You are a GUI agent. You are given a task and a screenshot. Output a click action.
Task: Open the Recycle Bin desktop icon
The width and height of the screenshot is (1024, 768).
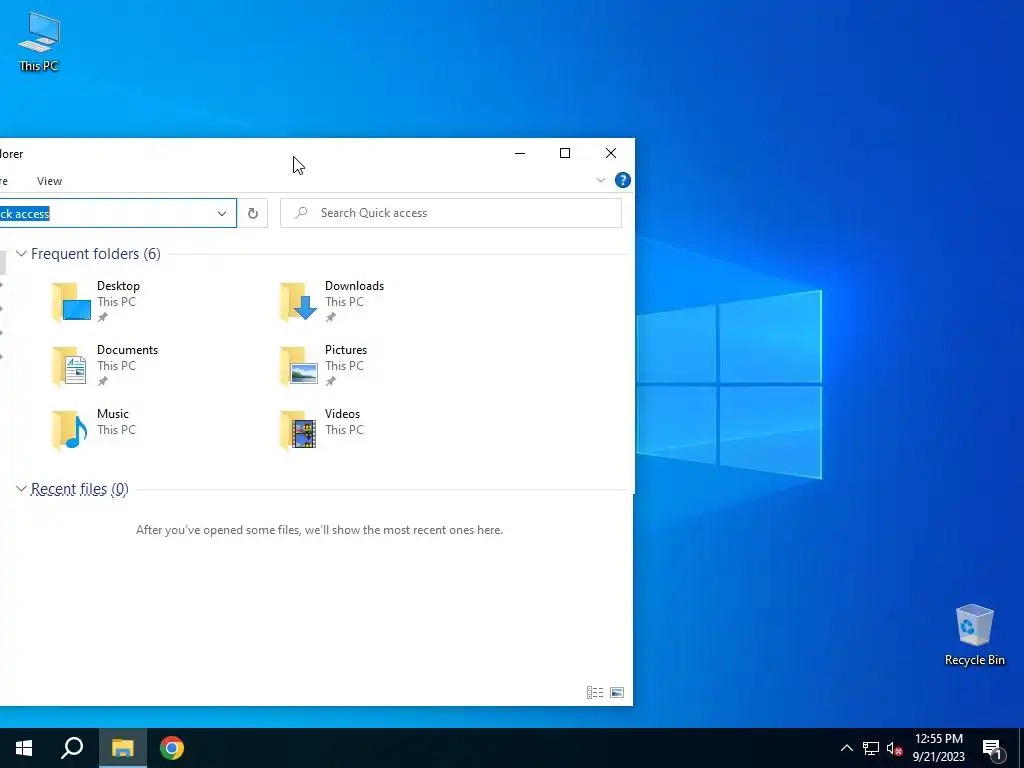[x=974, y=635]
